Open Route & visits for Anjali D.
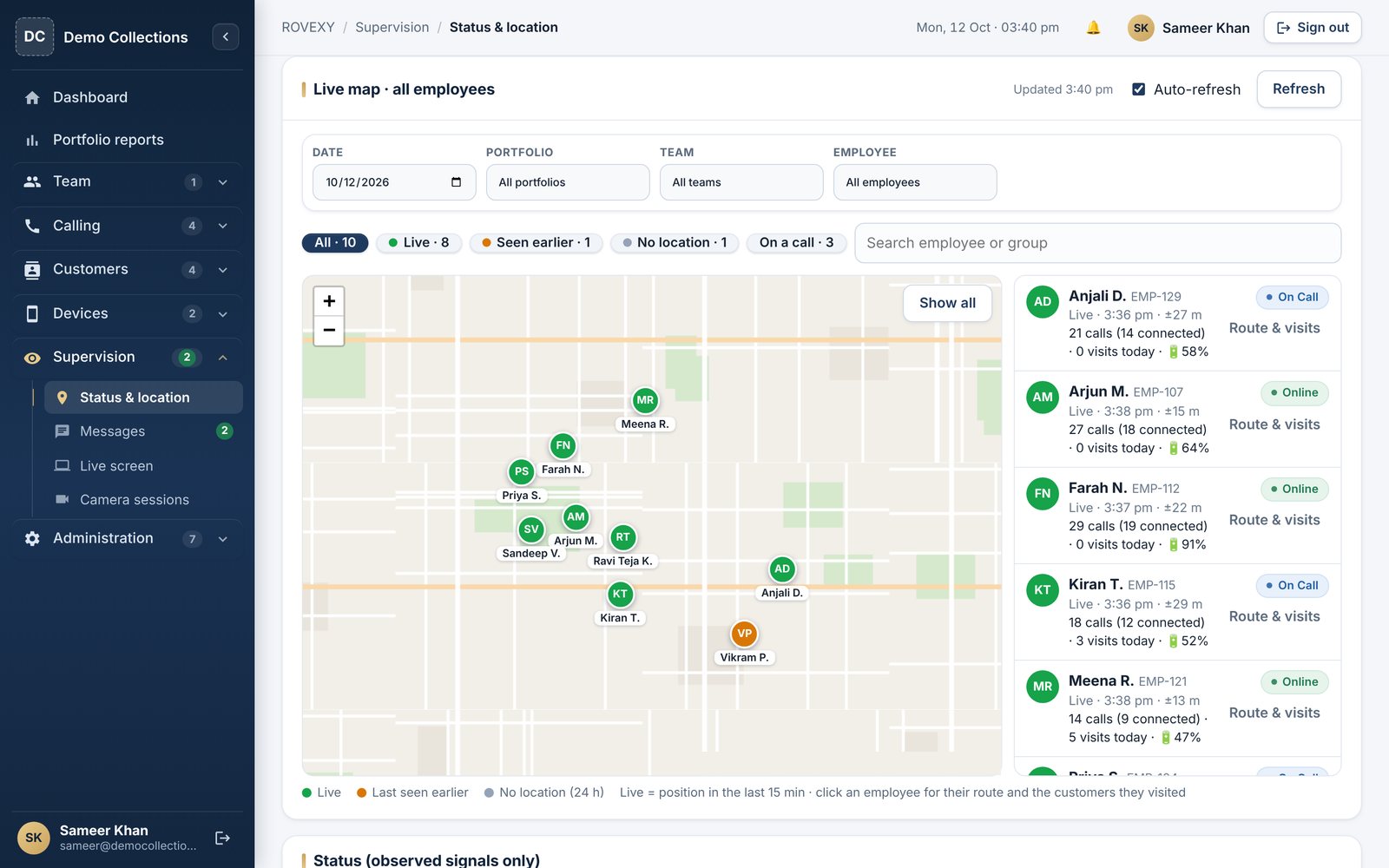Image resolution: width=1389 pixels, height=868 pixels. pyautogui.click(x=1274, y=328)
